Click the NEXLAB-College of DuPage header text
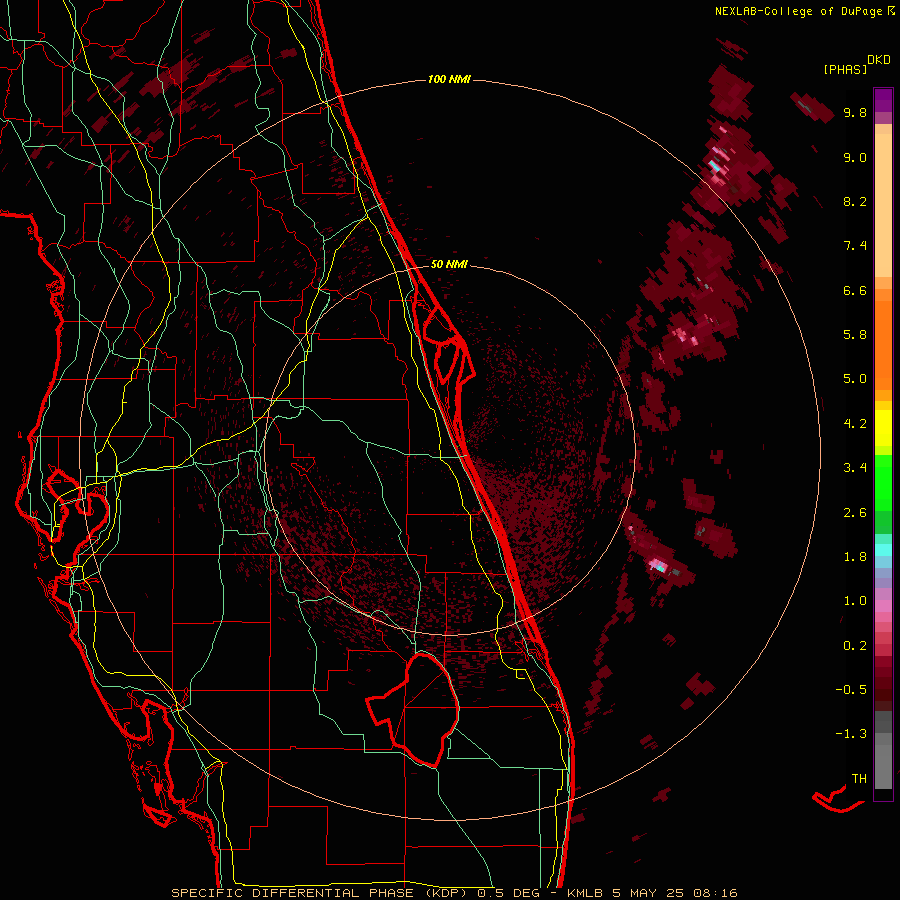 click(x=798, y=11)
